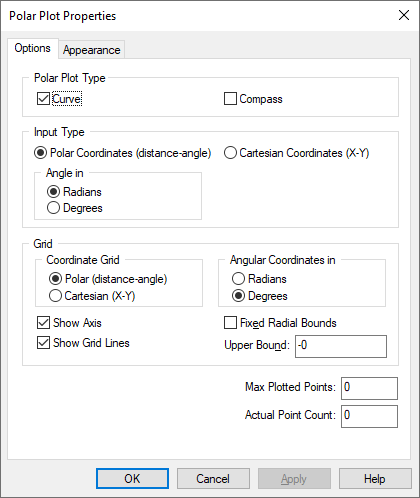This screenshot has height=498, width=420.
Task: Open Help for polar plot properties
Action: [x=375, y=479]
